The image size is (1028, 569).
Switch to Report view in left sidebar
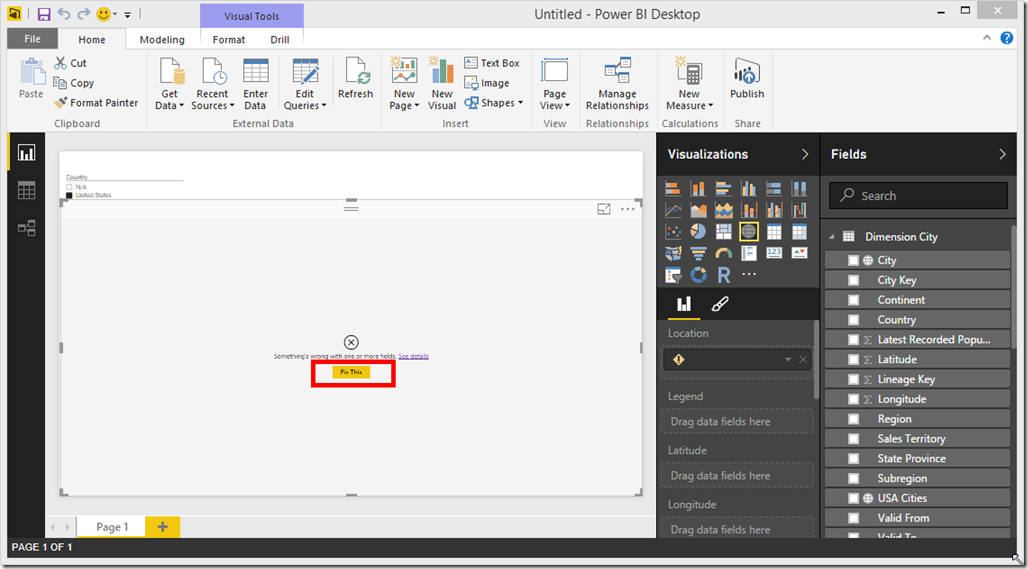coord(26,153)
